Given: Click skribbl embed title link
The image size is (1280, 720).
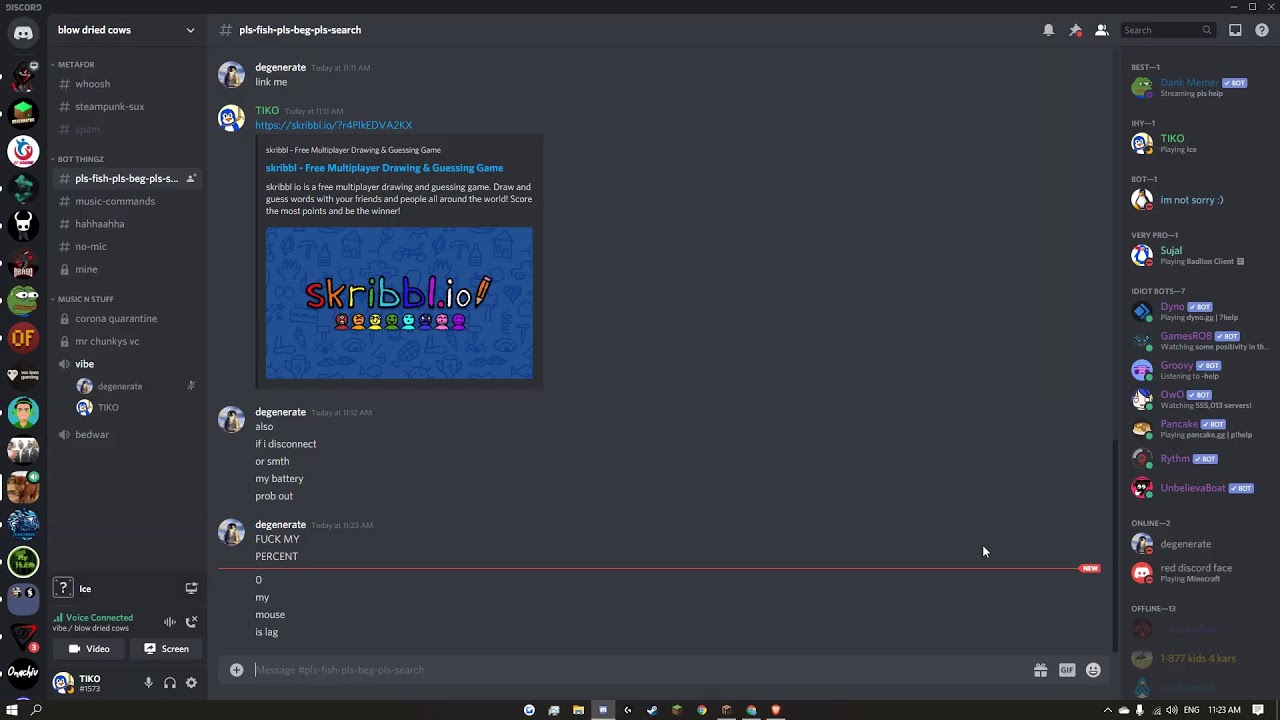Looking at the screenshot, I should click(x=384, y=168).
